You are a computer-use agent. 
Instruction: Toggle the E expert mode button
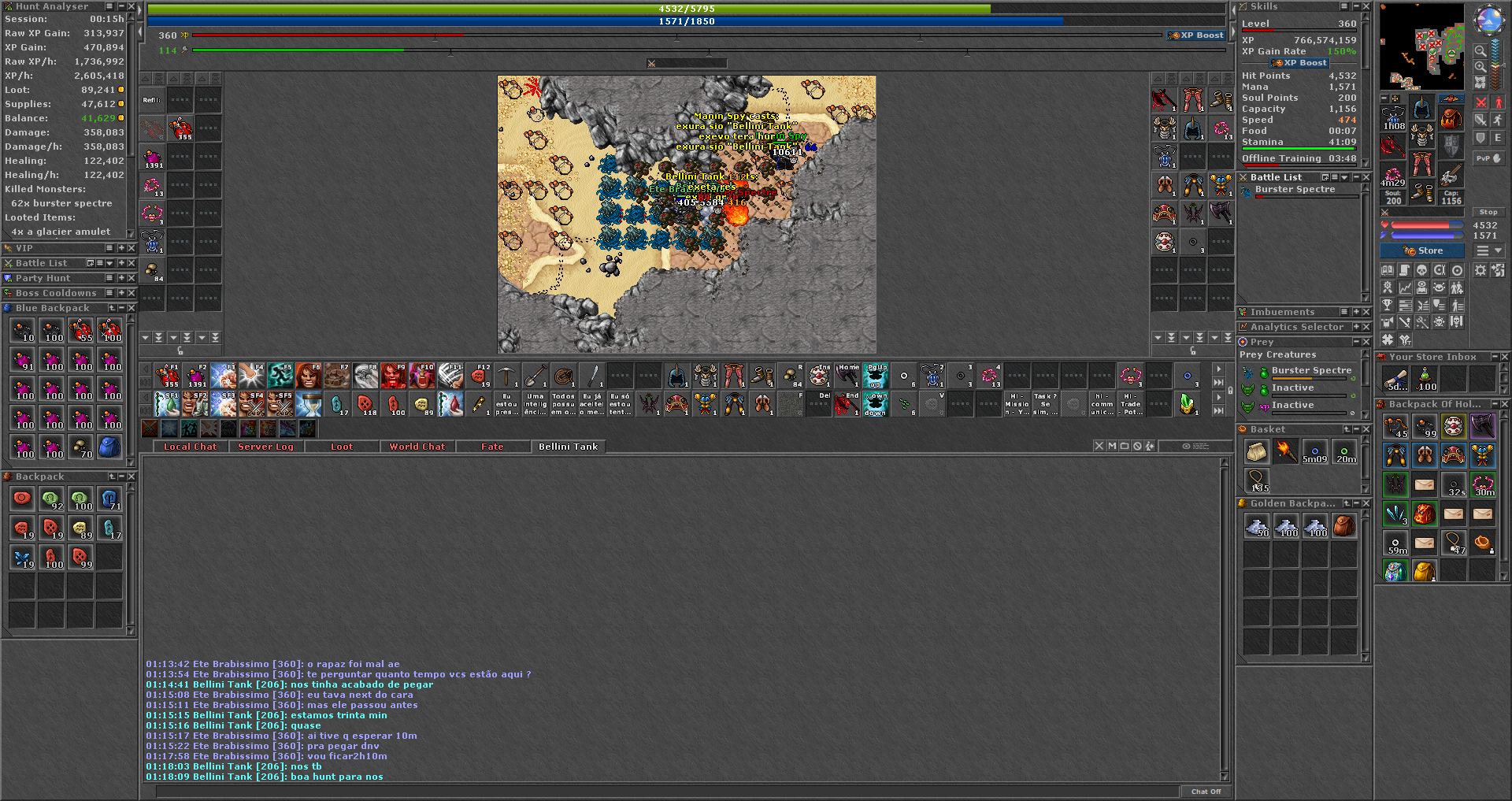[1498, 137]
